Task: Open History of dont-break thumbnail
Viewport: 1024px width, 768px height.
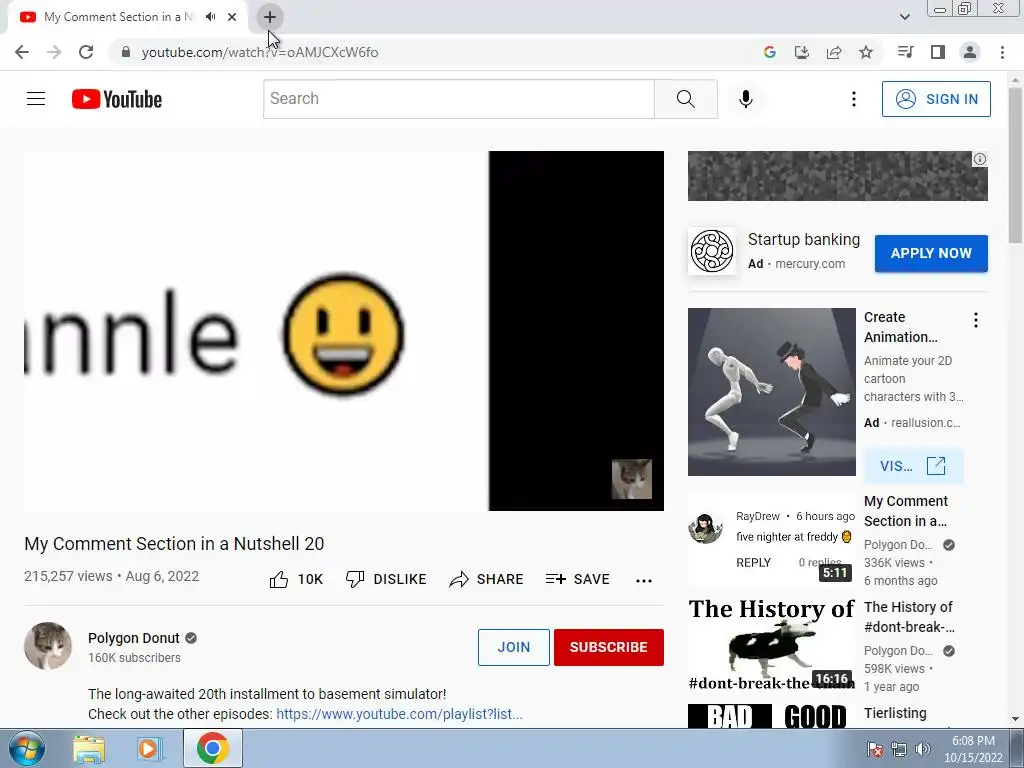Action: 771,647
